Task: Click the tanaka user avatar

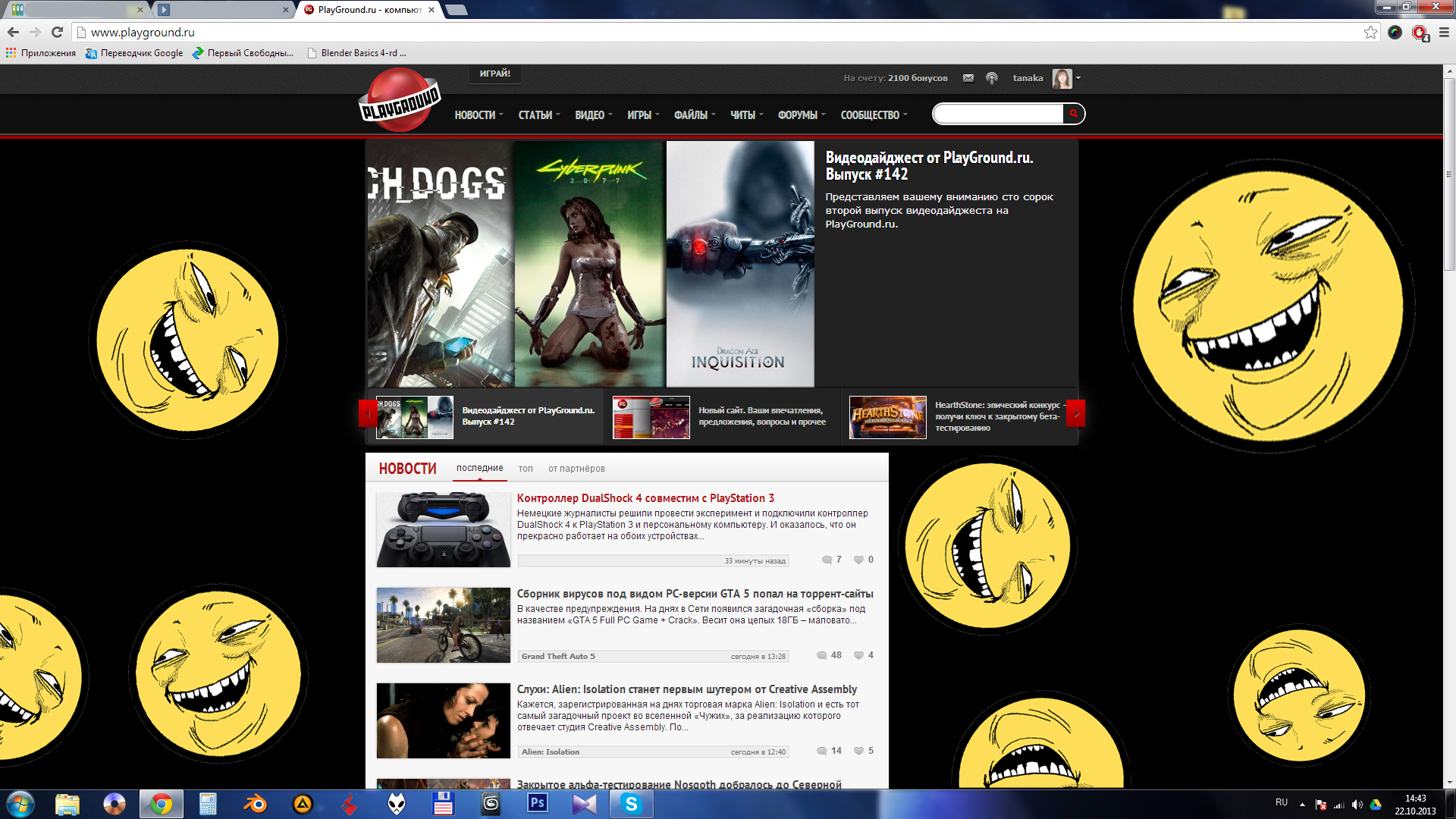Action: click(1062, 78)
